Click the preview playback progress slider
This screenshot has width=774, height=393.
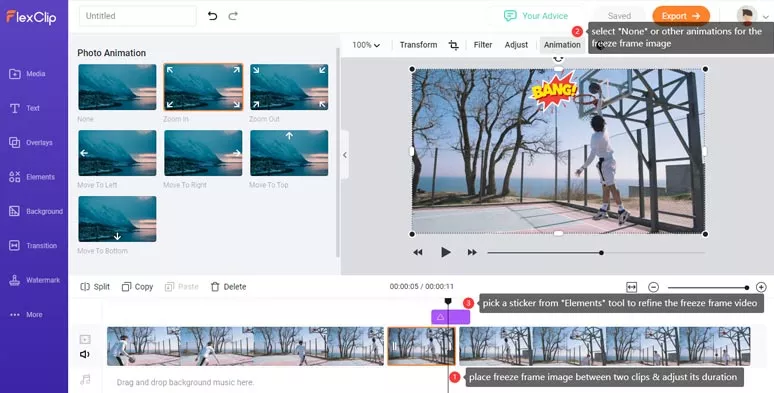[x=596, y=253]
